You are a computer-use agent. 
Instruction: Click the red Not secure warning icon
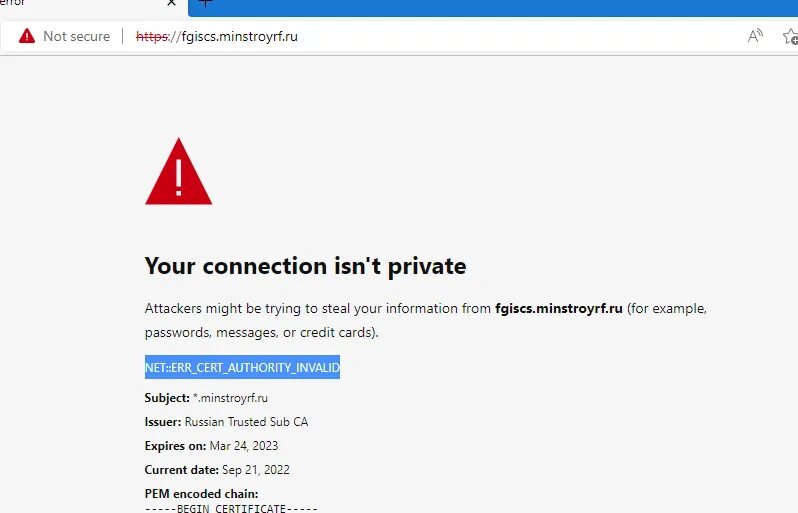pyautogui.click(x=26, y=37)
